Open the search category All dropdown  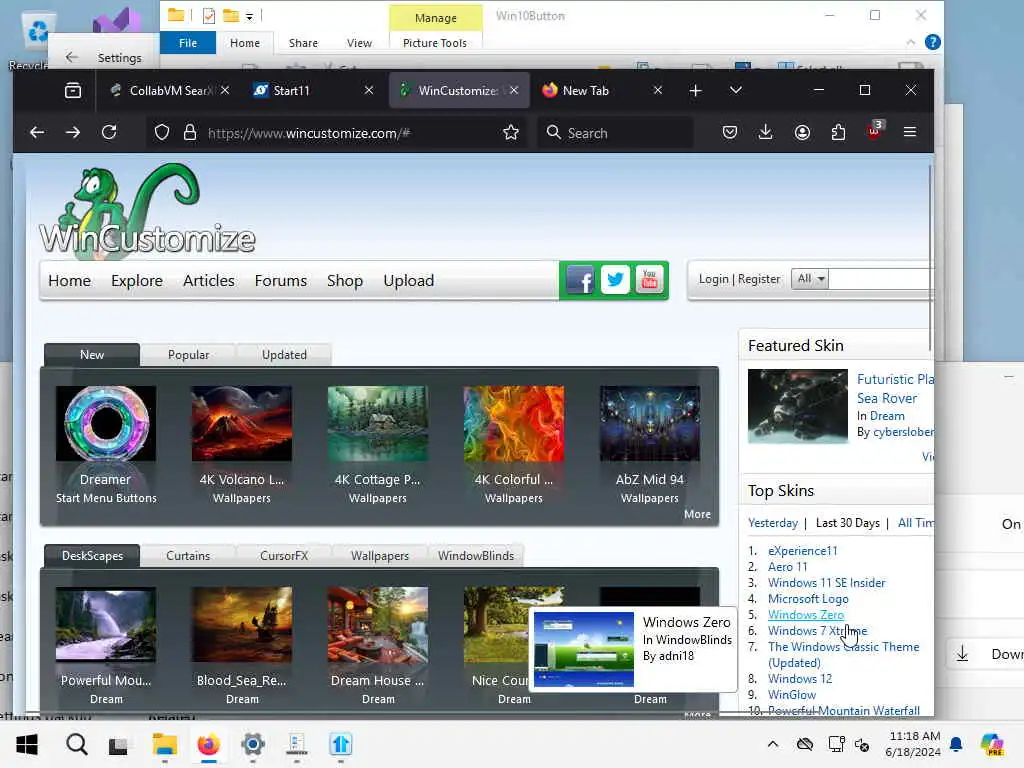tap(810, 279)
